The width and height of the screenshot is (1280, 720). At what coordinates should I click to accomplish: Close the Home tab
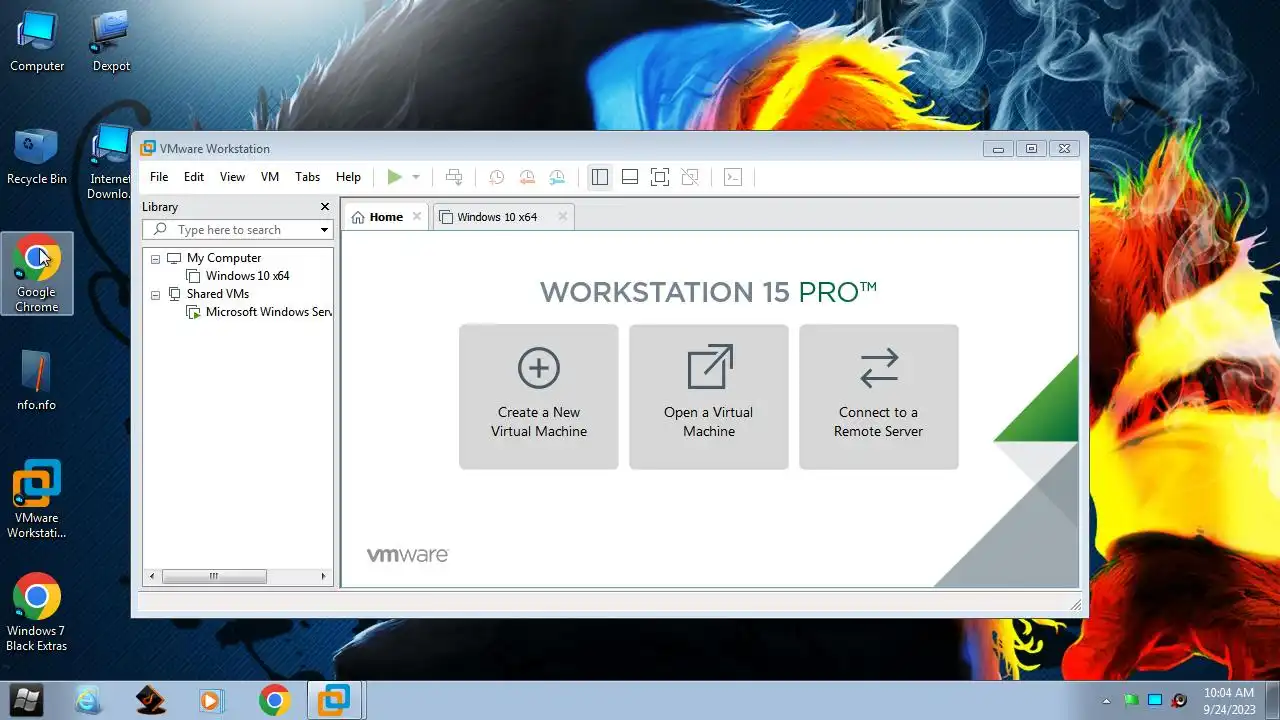coord(417,216)
